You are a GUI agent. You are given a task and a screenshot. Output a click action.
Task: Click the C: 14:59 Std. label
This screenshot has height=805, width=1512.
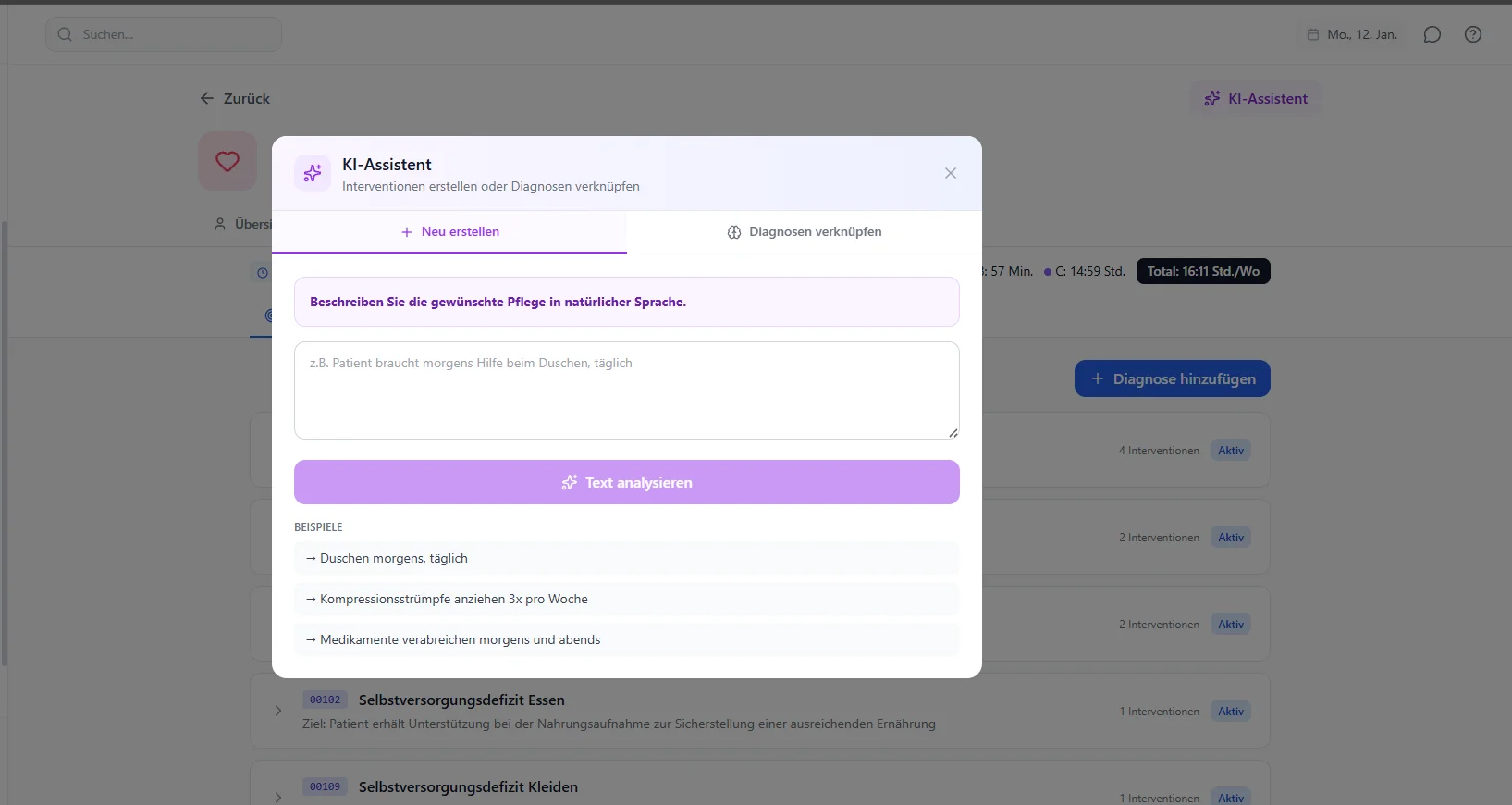(x=1085, y=271)
